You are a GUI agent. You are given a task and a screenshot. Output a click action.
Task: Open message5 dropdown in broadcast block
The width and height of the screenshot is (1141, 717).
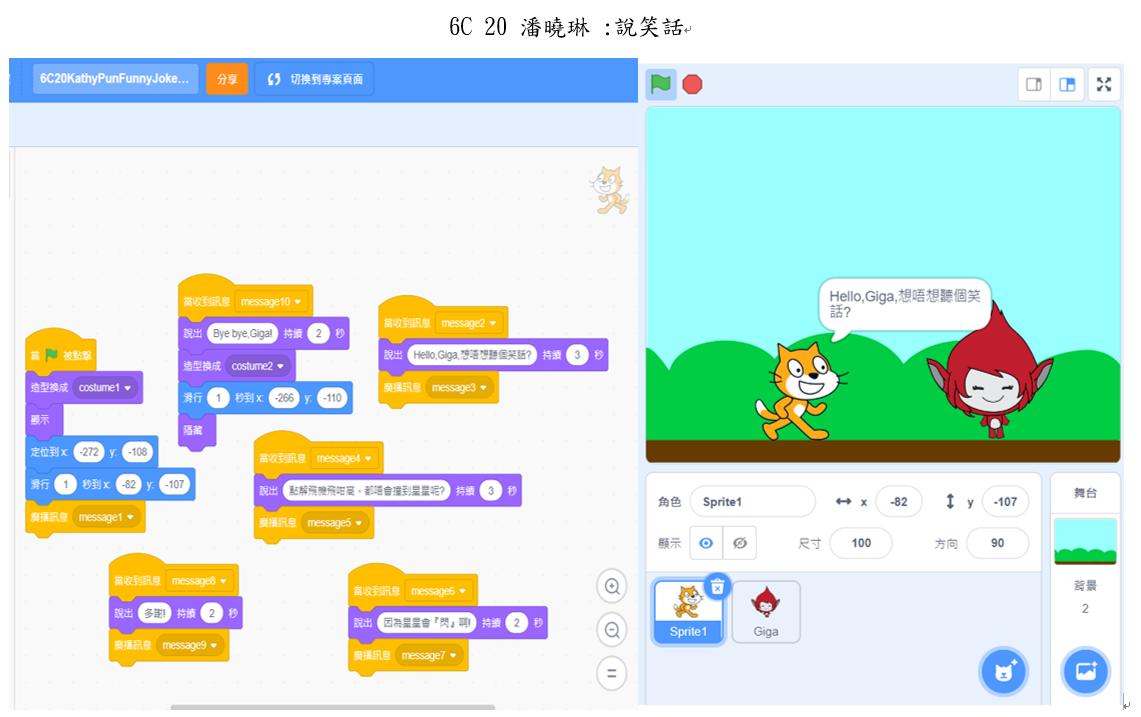334,523
